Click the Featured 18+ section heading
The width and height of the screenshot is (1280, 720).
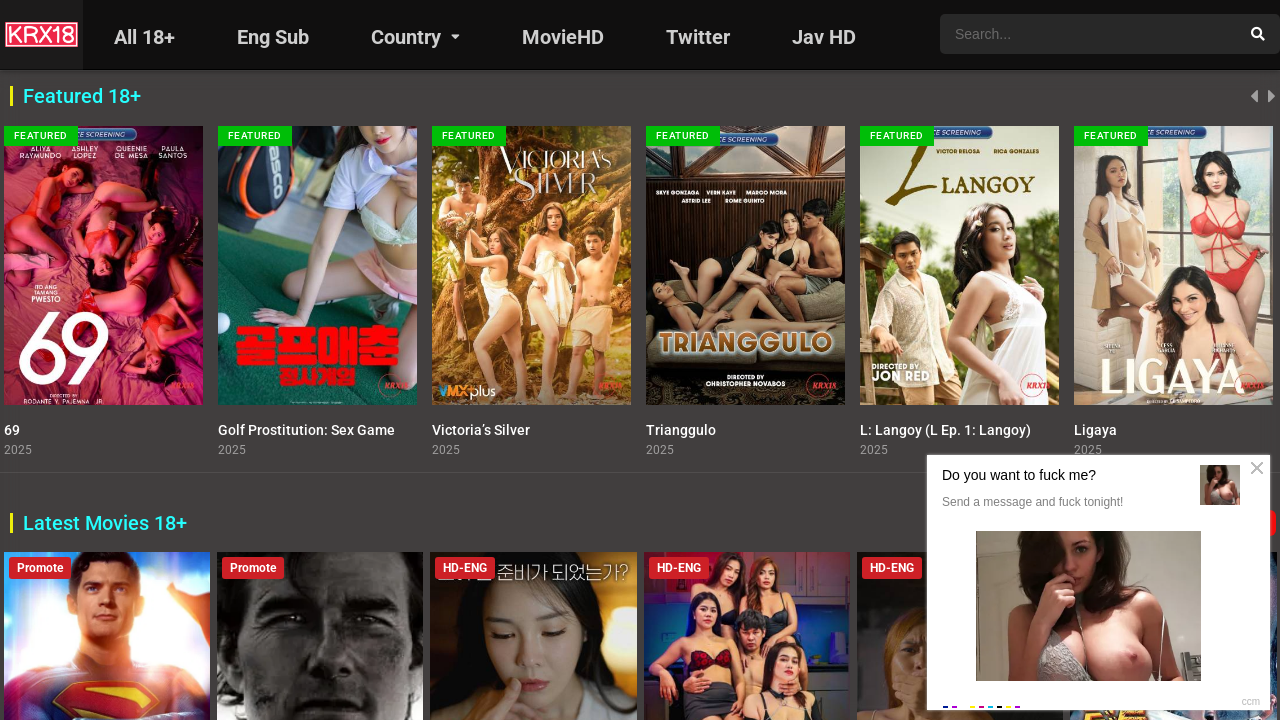(x=82, y=96)
